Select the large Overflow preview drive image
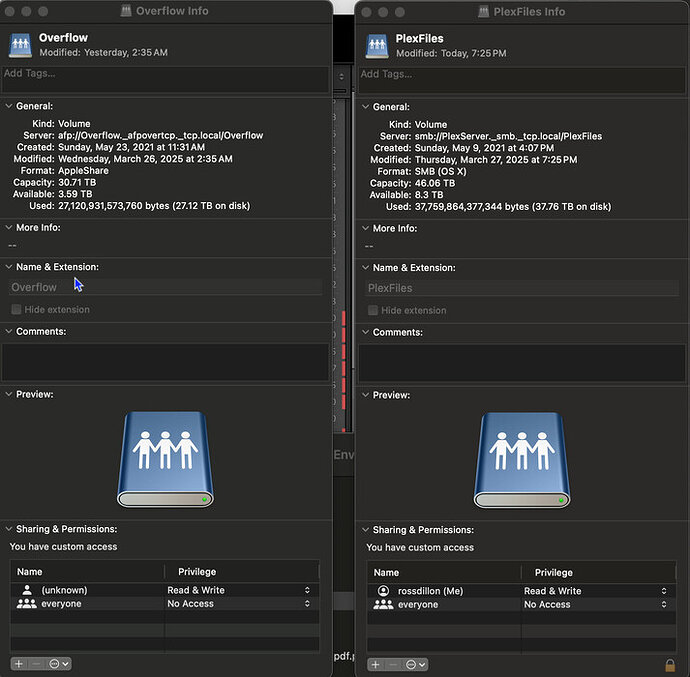Image resolution: width=690 pixels, height=677 pixels. pyautogui.click(x=165, y=459)
